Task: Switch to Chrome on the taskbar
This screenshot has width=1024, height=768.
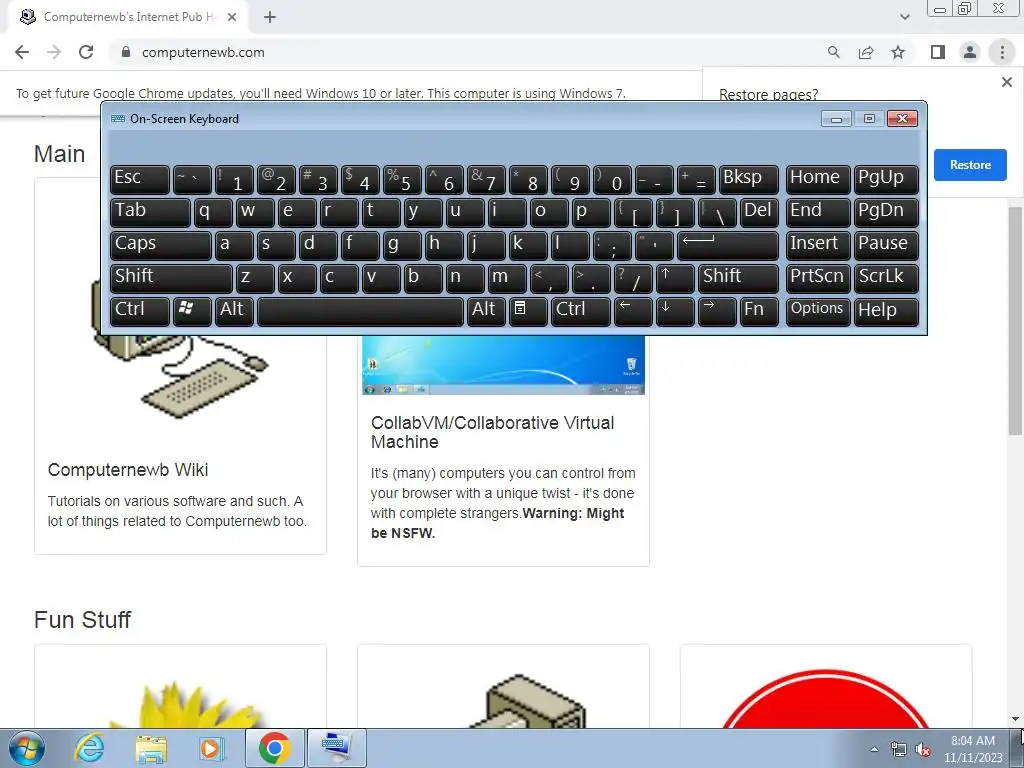Action: click(x=274, y=748)
